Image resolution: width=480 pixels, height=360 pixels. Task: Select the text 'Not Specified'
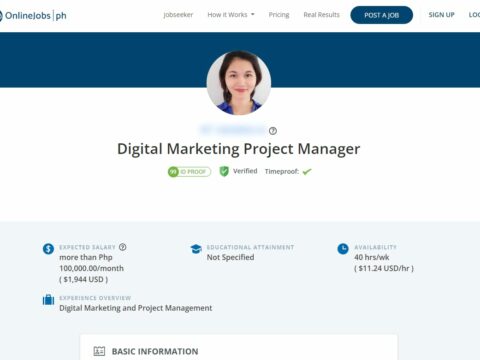pyautogui.click(x=230, y=257)
